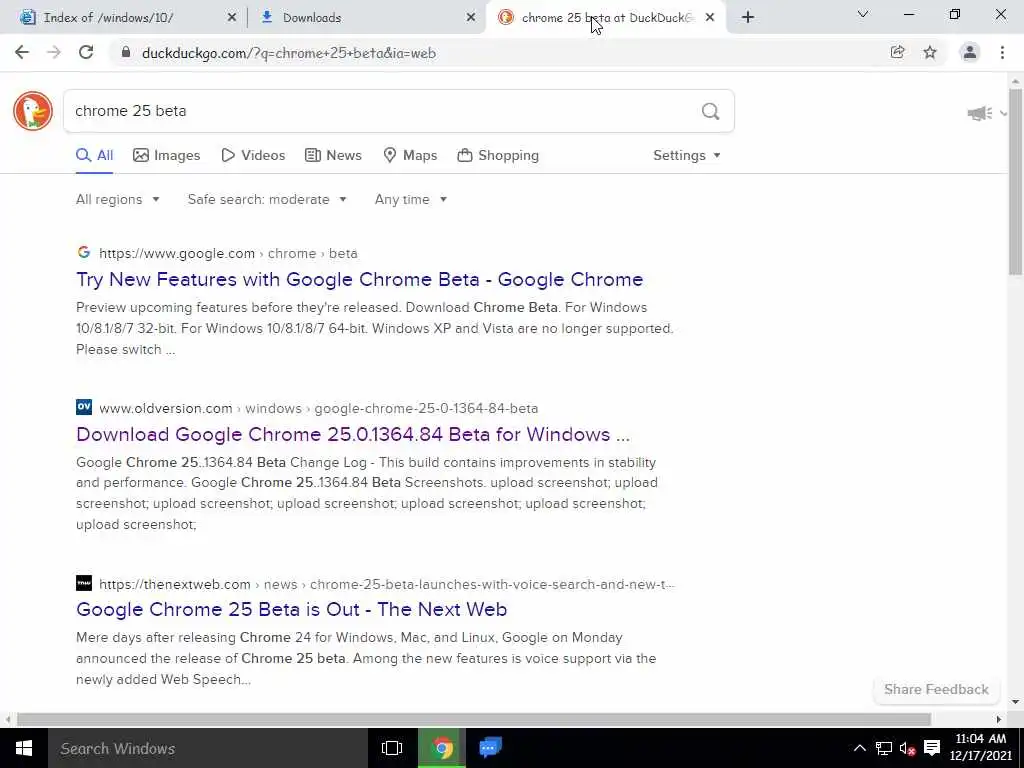Open the Any time filter dropdown
Image resolution: width=1024 pixels, height=768 pixels.
coord(411,199)
